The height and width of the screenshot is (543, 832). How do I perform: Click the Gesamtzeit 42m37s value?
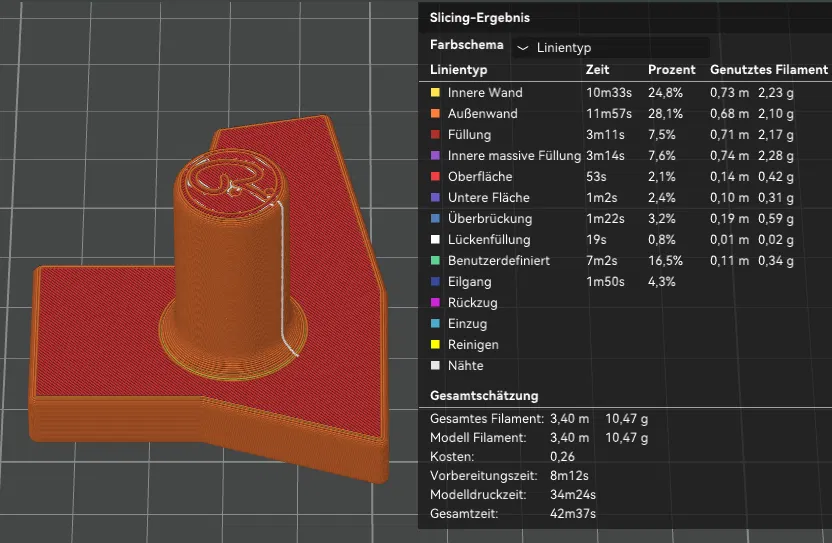tap(573, 514)
